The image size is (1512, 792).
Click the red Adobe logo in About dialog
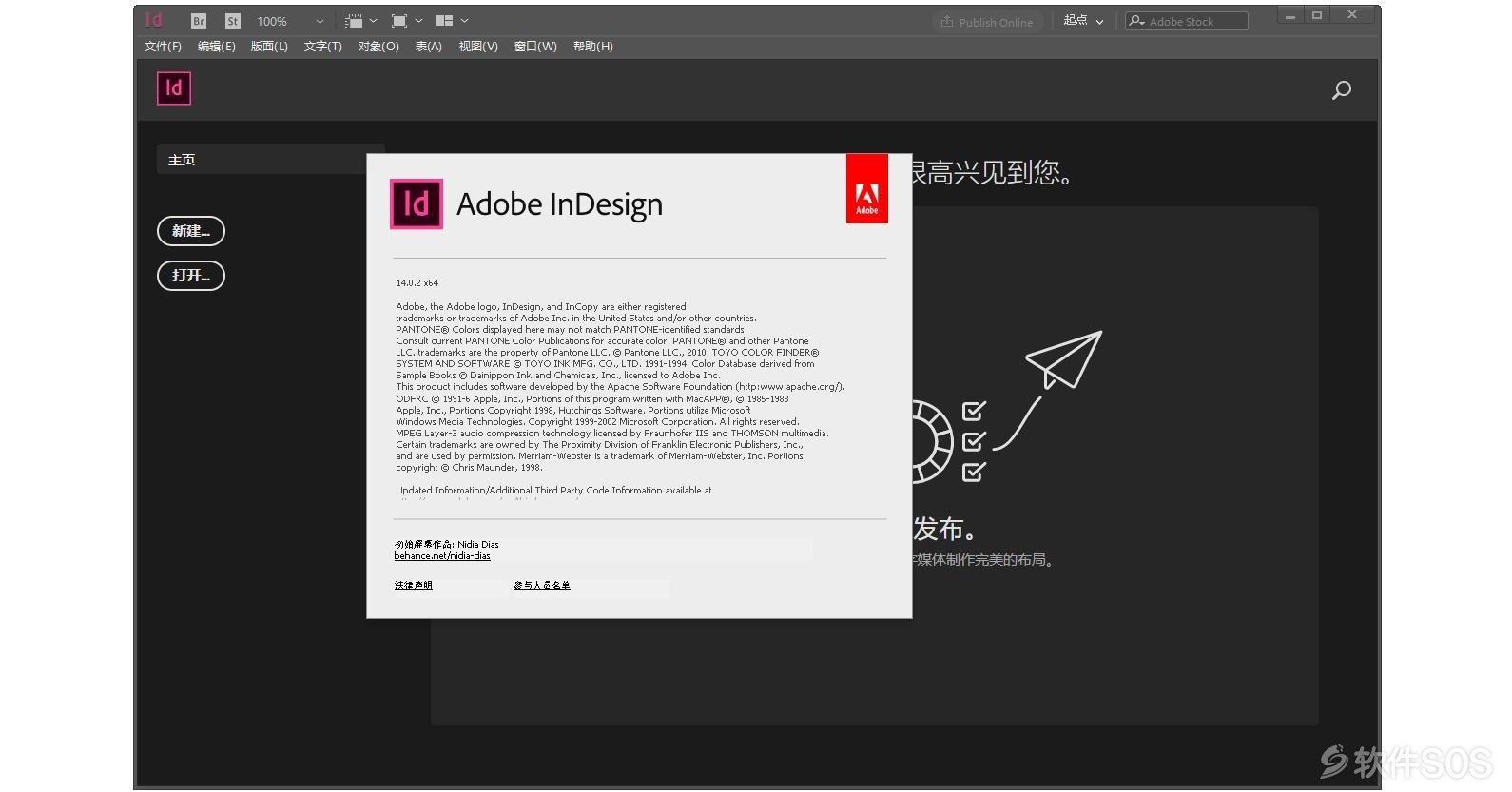(x=867, y=189)
